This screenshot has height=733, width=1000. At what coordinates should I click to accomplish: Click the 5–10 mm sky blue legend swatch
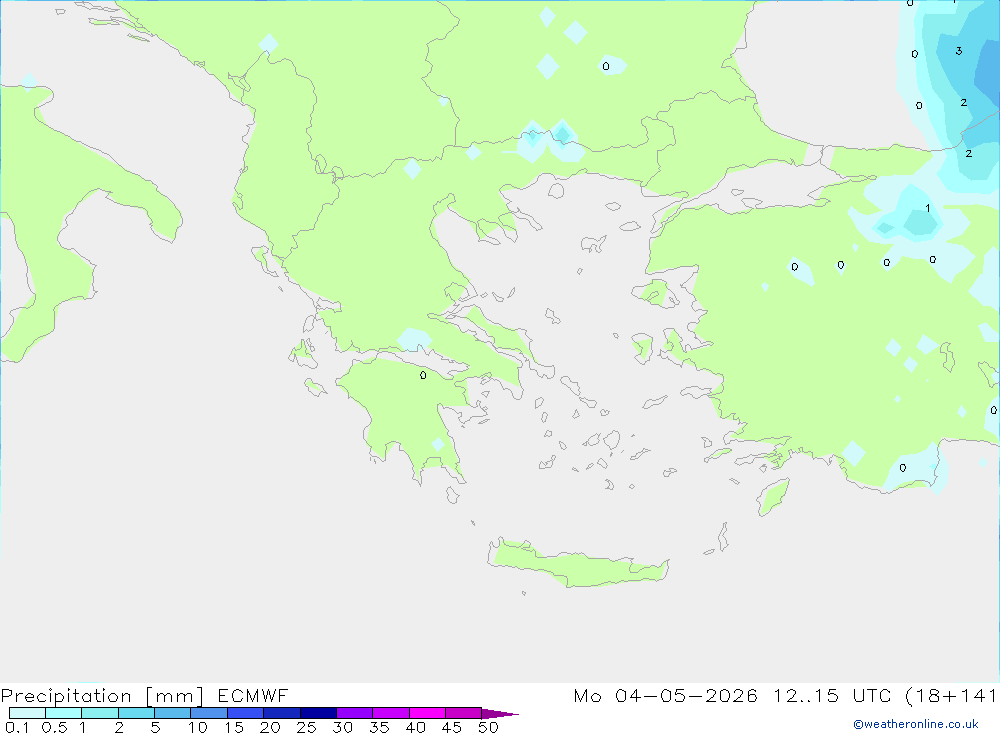[172, 713]
